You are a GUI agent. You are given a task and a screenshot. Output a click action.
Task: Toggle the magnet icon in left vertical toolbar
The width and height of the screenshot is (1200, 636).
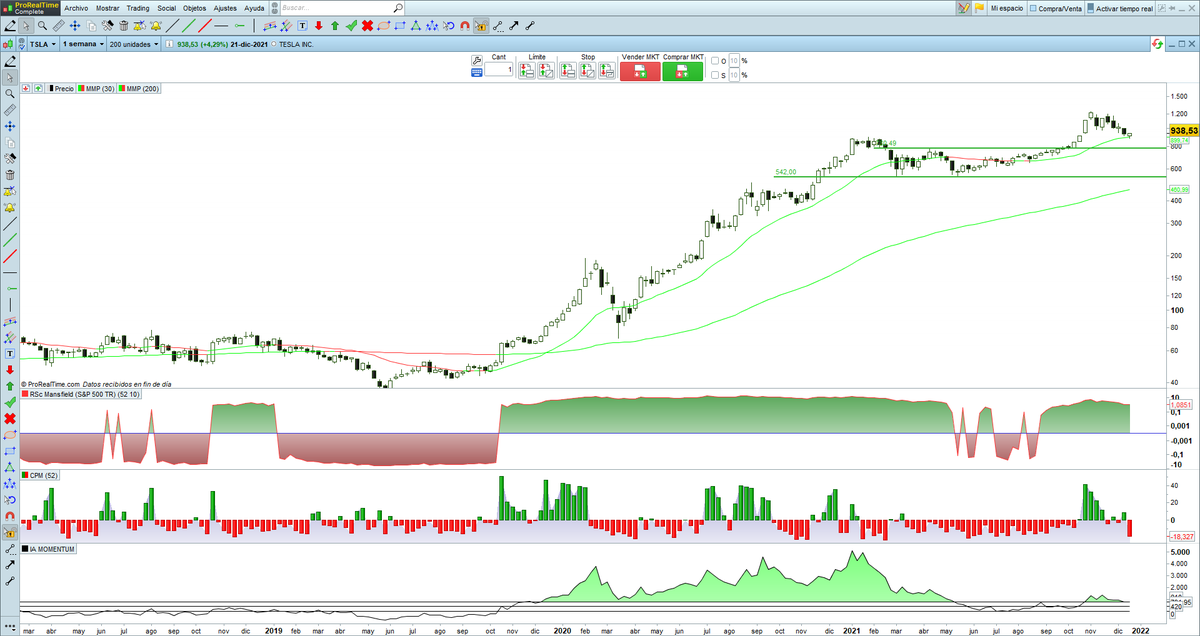tap(9, 514)
